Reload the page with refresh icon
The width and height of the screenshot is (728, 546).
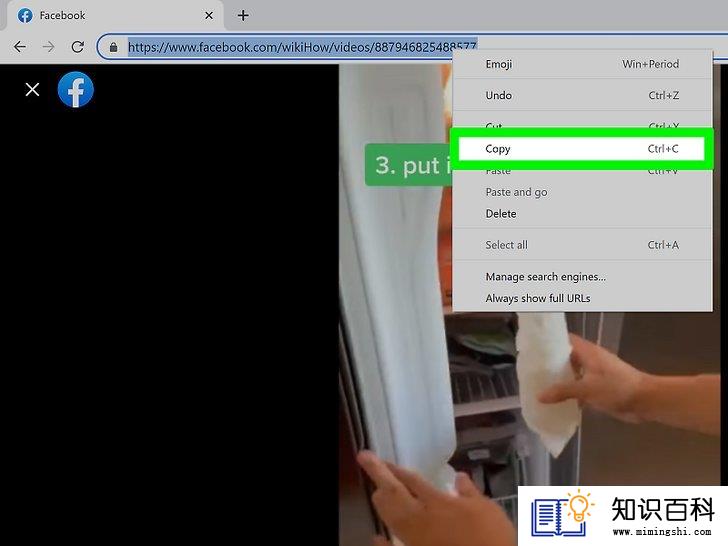coord(78,47)
